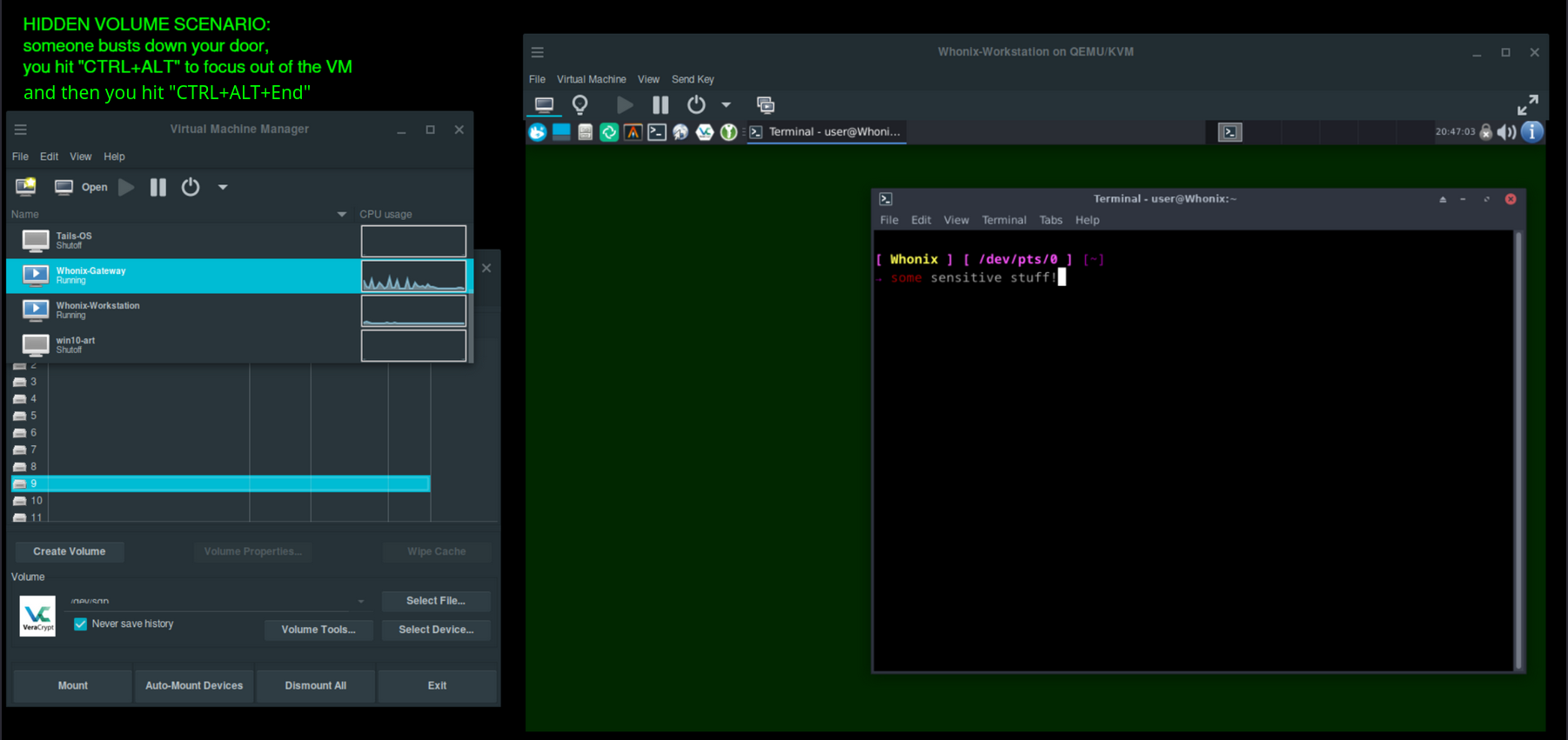Close the VeraCrypt window behind the VM list
The height and width of the screenshot is (740, 1568).
[486, 268]
